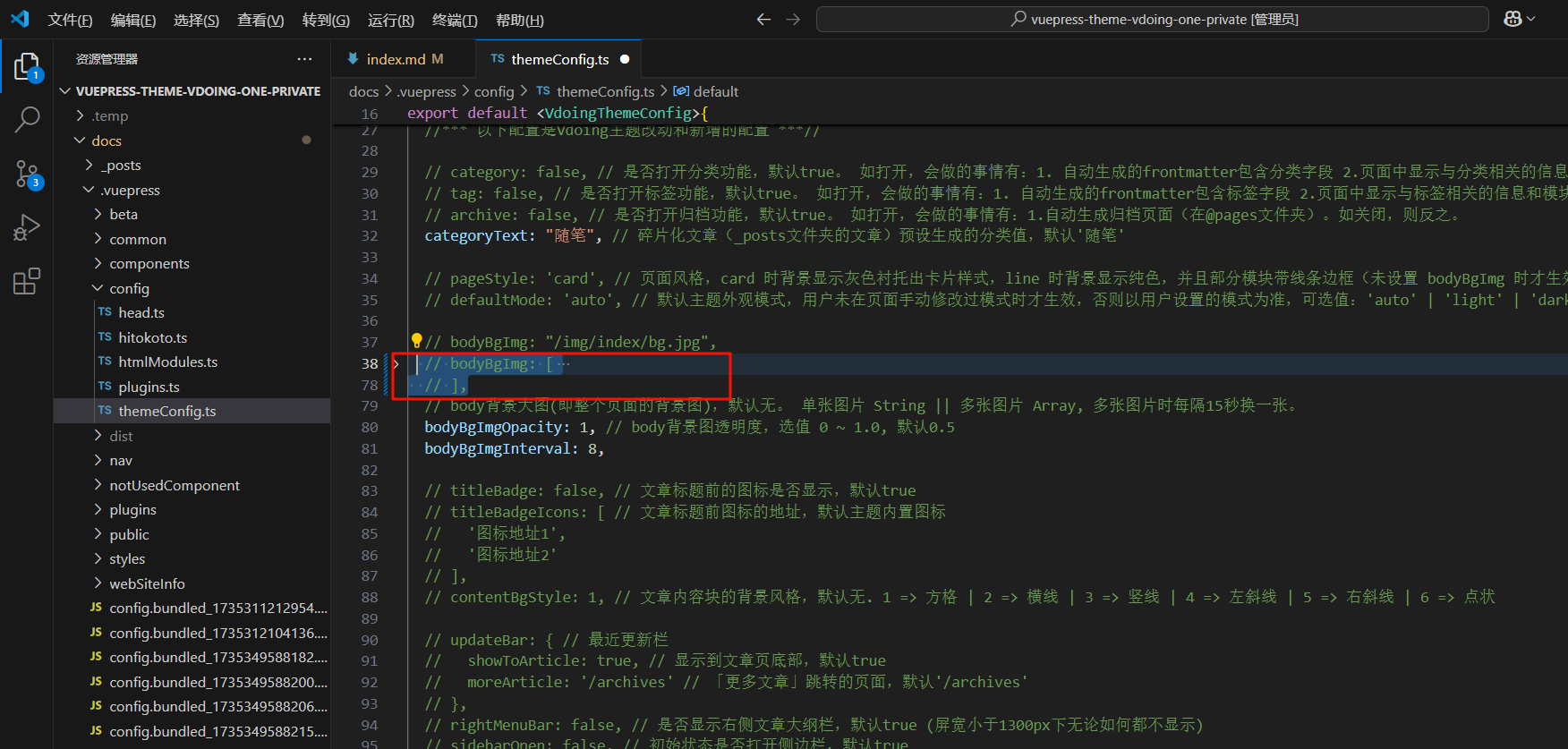Open config.bundled_1735349588182 file
Image resolution: width=1568 pixels, height=749 pixels.
click(x=192, y=657)
